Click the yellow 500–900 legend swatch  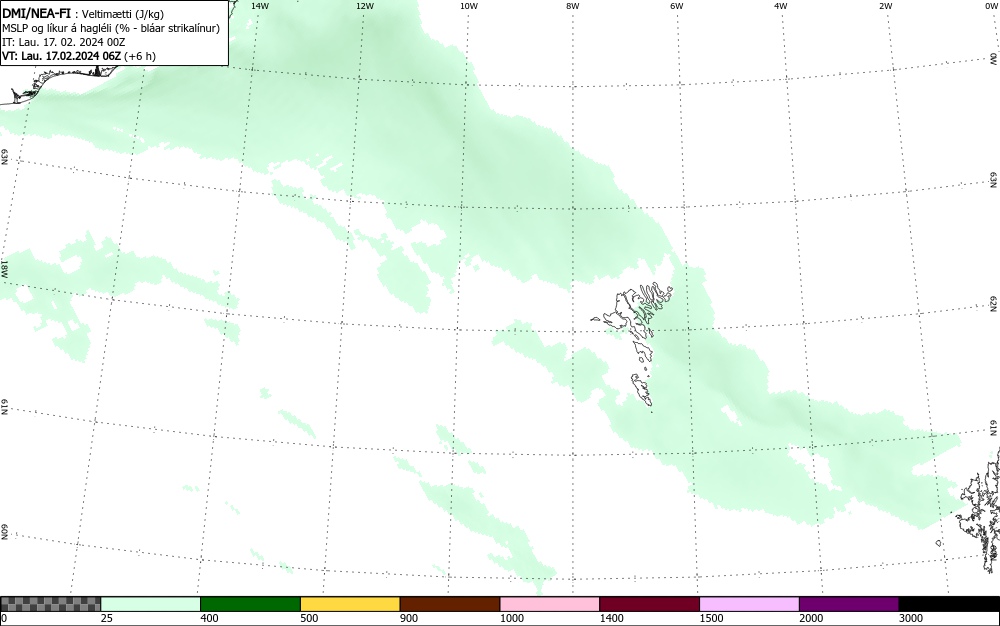point(350,604)
